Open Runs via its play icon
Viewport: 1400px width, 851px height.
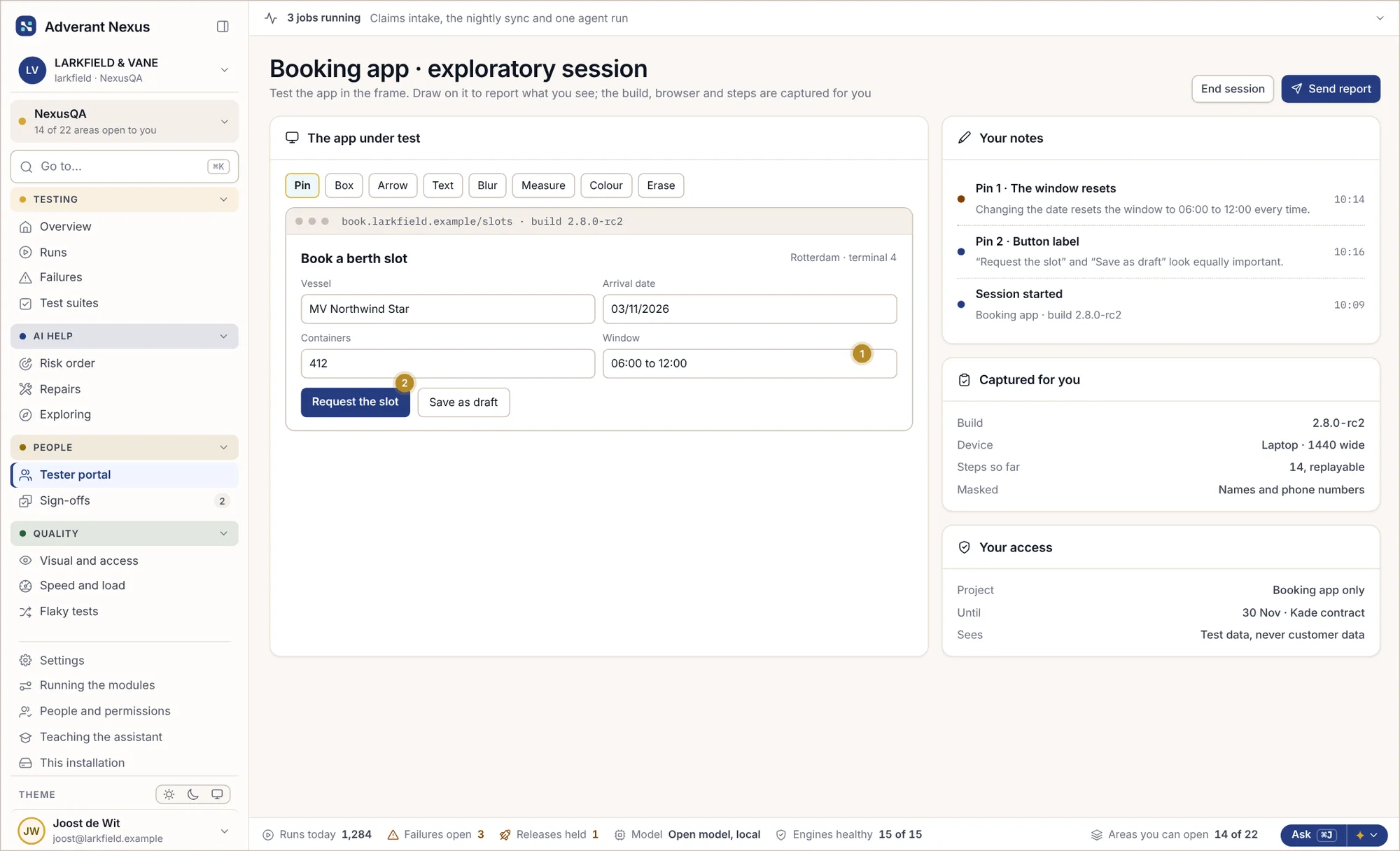pos(26,253)
